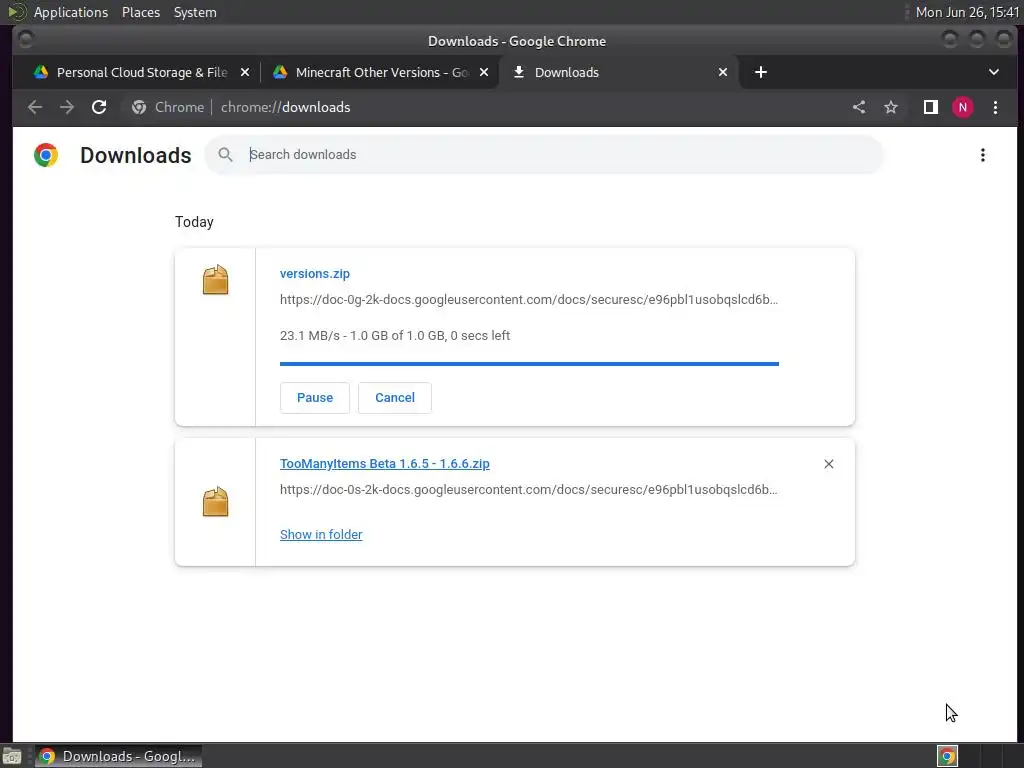The image size is (1024, 768).
Task: Click the Applications menu logo icon
Action: click(16, 12)
